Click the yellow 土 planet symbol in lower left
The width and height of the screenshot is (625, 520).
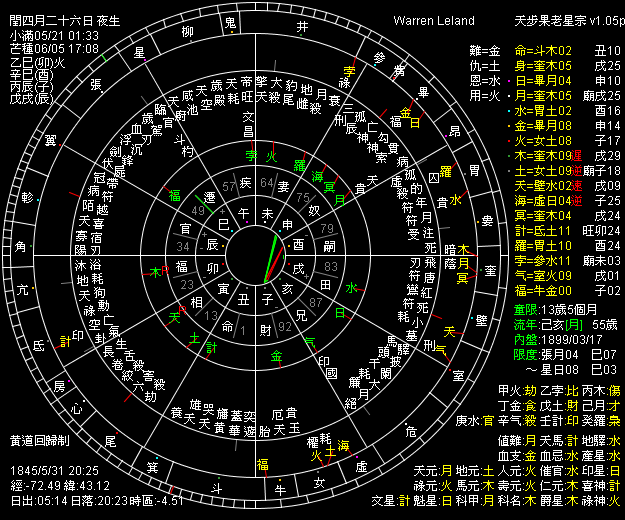click(194, 340)
